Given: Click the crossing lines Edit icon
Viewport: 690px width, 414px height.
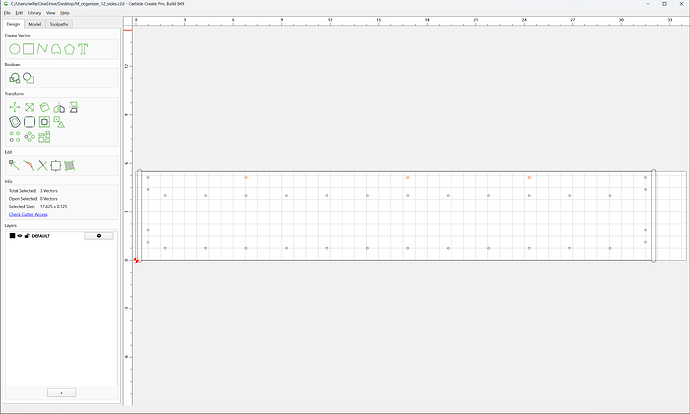Looking at the screenshot, I should point(42,165).
